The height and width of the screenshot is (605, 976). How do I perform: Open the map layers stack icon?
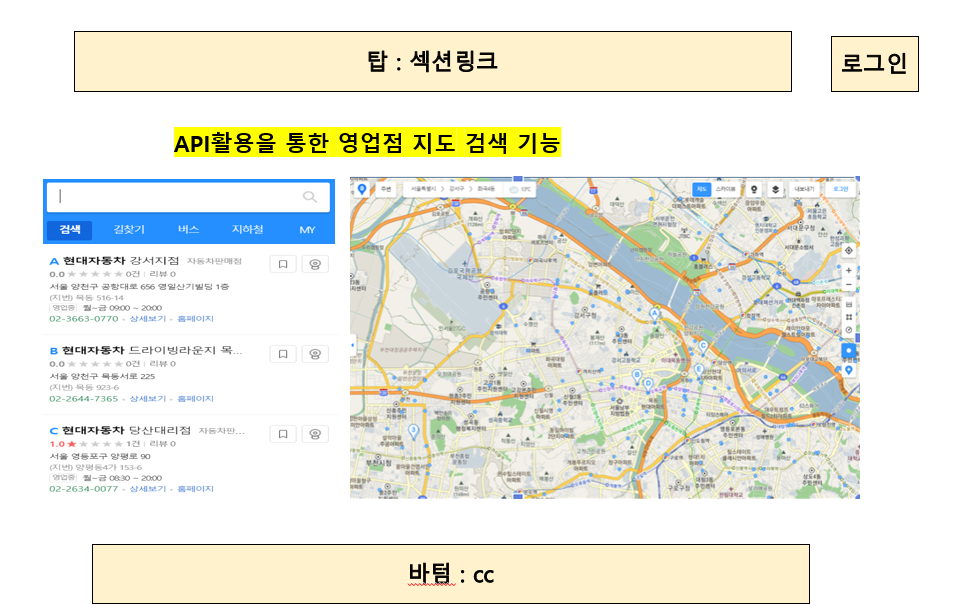coord(775,189)
